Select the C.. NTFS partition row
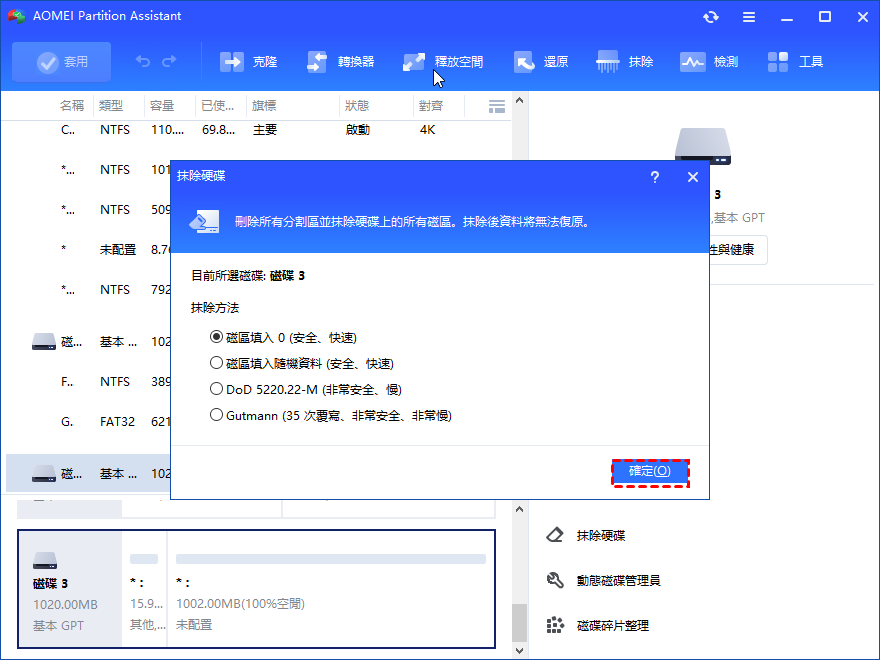This screenshot has width=880, height=660. click(256, 130)
